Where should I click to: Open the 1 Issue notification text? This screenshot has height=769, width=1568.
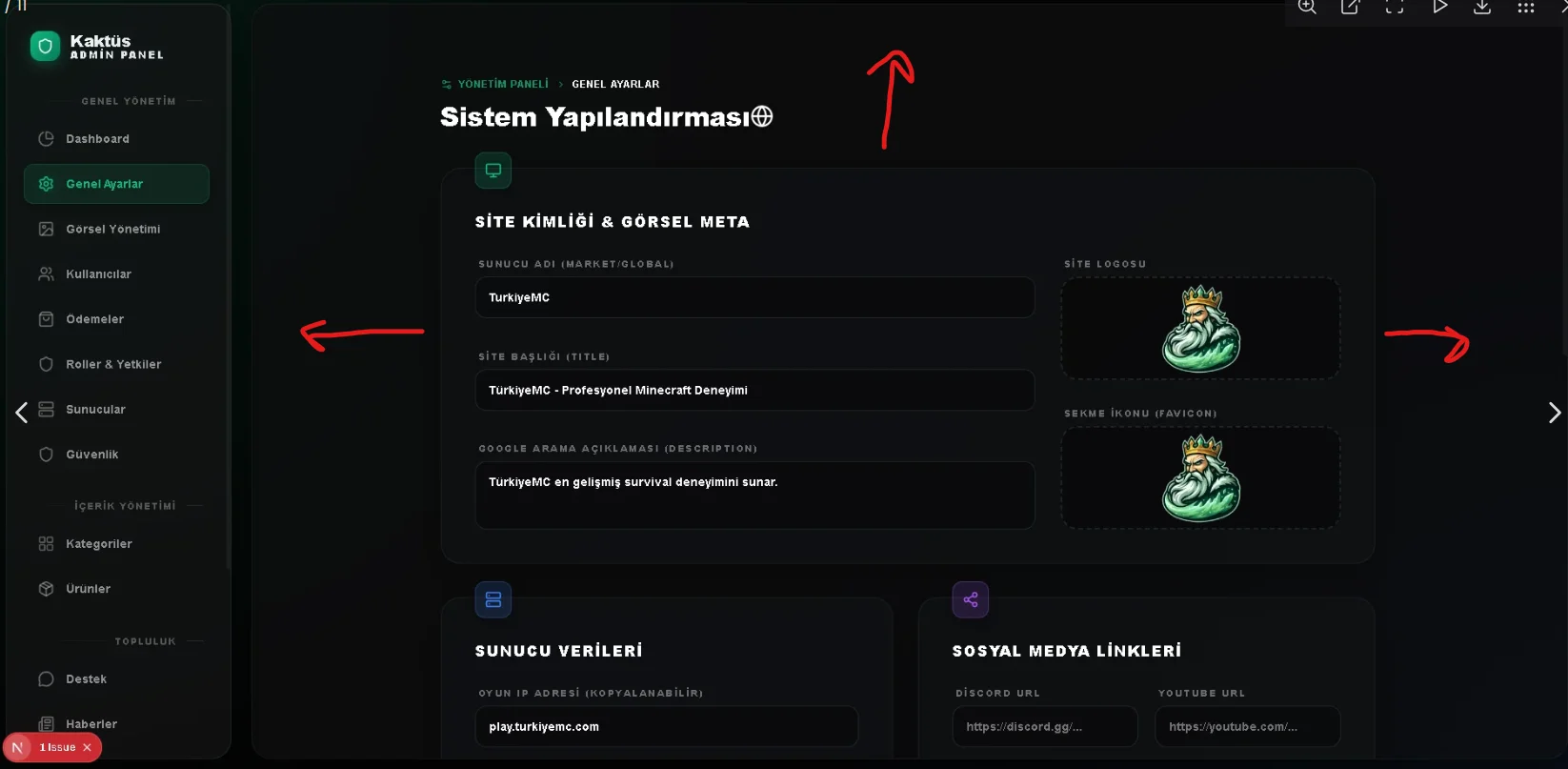tap(57, 748)
